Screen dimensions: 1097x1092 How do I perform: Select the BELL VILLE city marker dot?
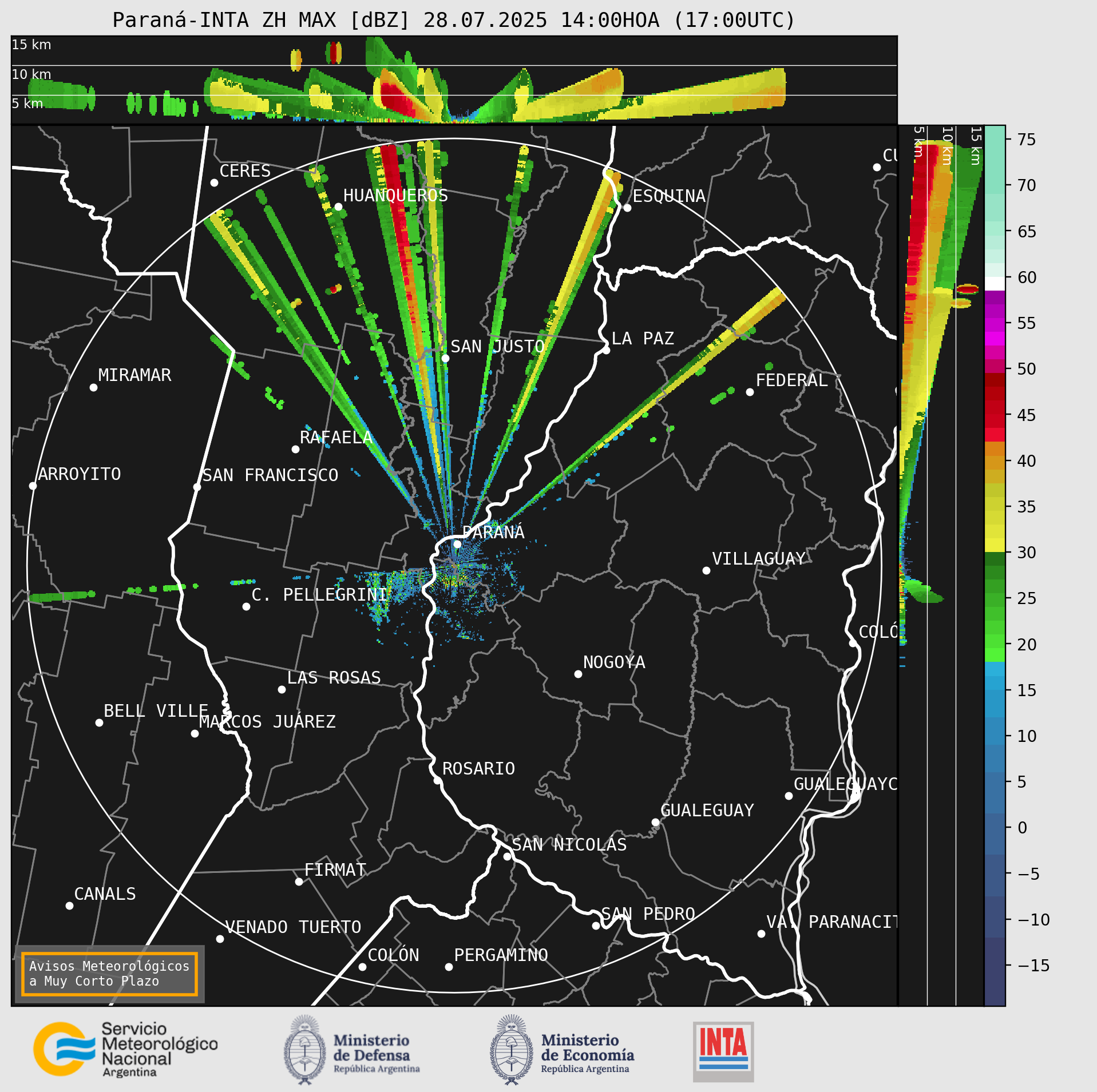click(99, 722)
